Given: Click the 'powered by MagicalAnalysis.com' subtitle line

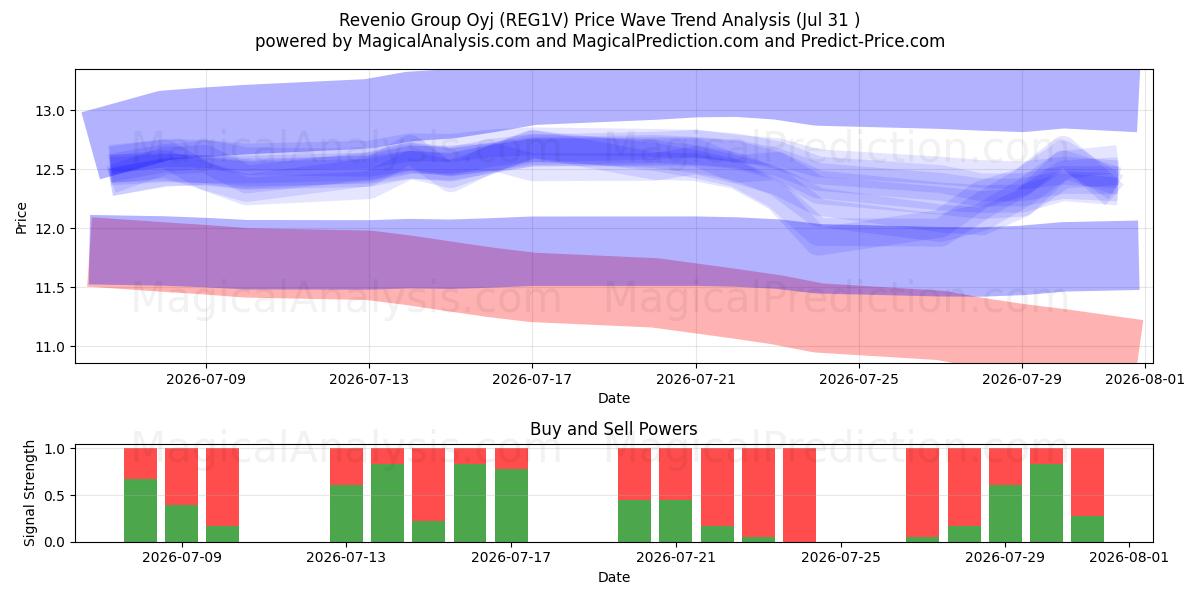Looking at the screenshot, I should pyautogui.click(x=600, y=41).
